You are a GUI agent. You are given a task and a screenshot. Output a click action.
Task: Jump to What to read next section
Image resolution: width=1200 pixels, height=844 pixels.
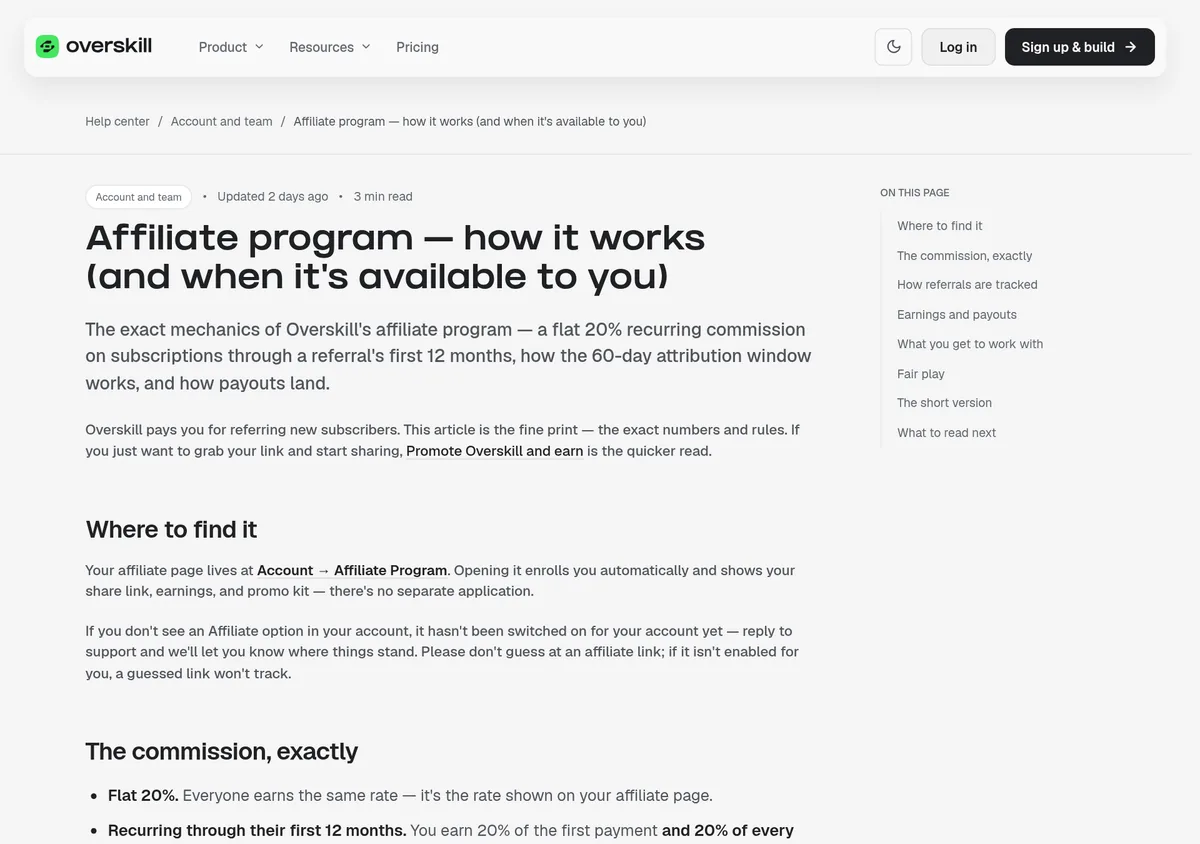[x=946, y=433]
